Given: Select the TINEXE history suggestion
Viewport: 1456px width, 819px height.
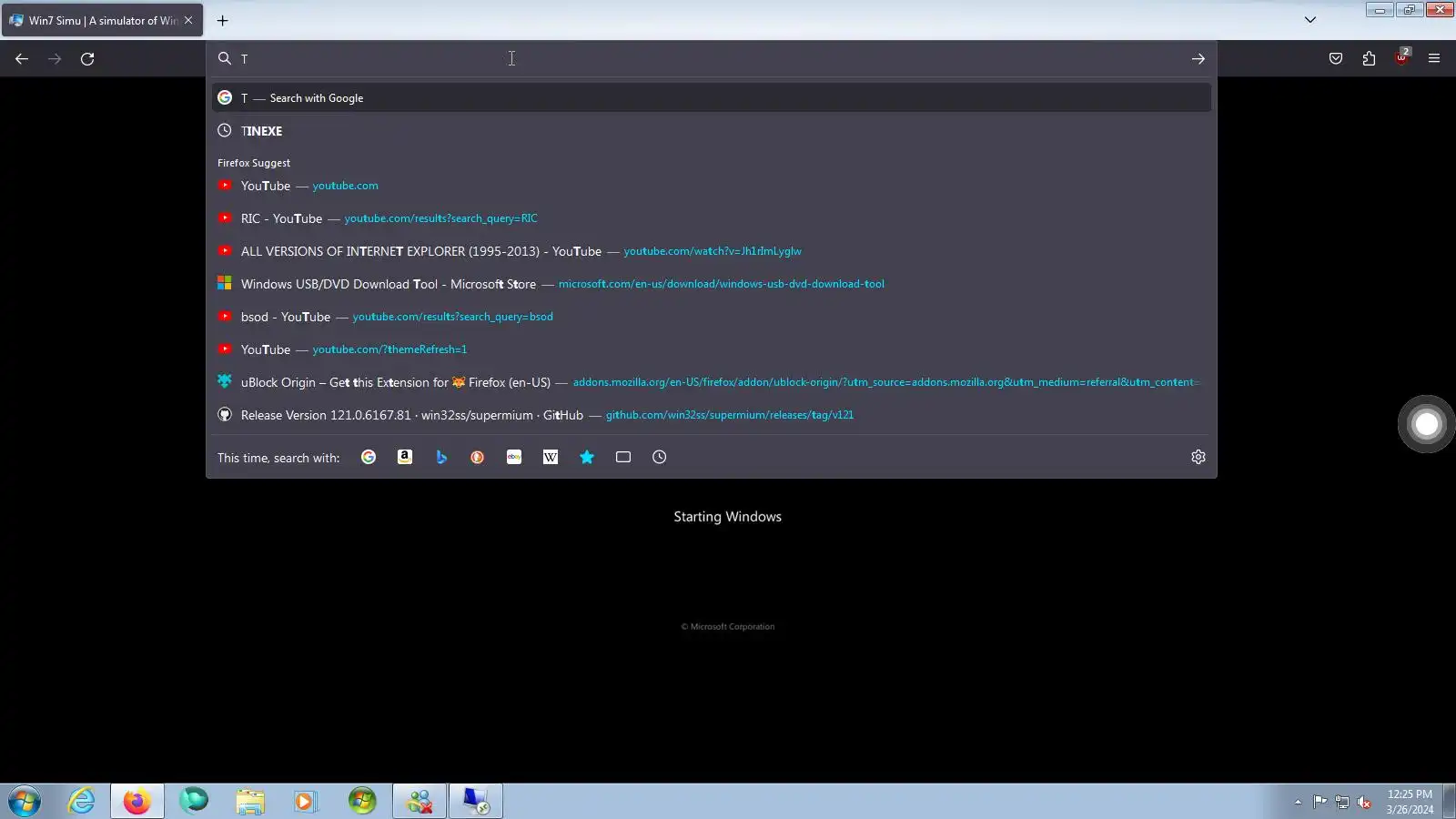Looking at the screenshot, I should 712,131.
